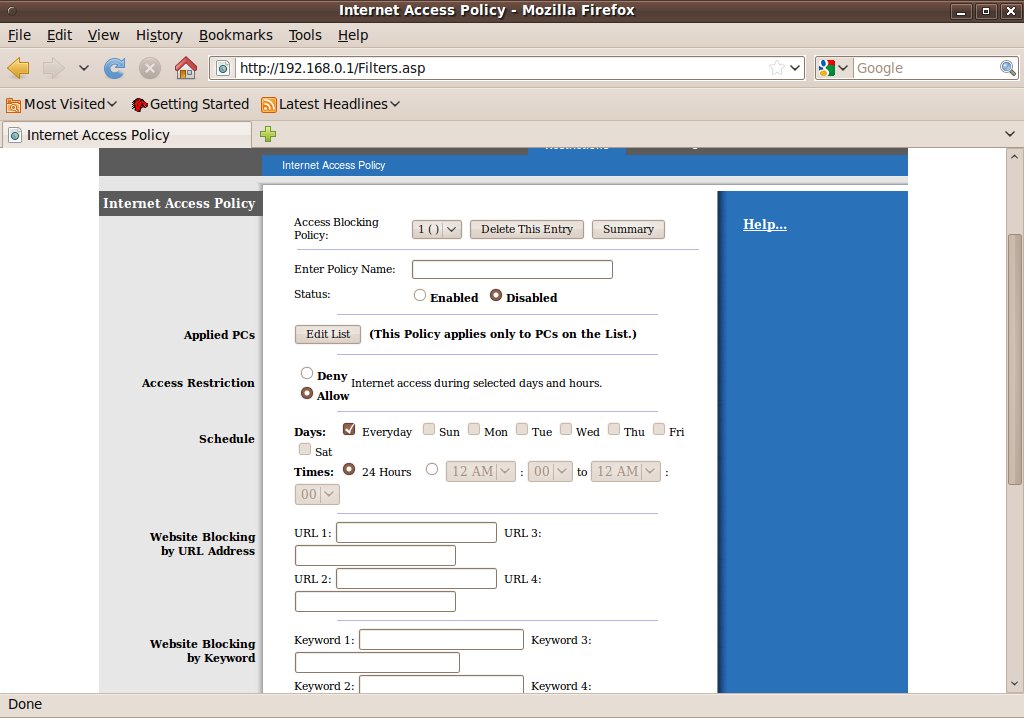Open the Tools menu
The height and width of the screenshot is (718, 1024).
coord(305,35)
